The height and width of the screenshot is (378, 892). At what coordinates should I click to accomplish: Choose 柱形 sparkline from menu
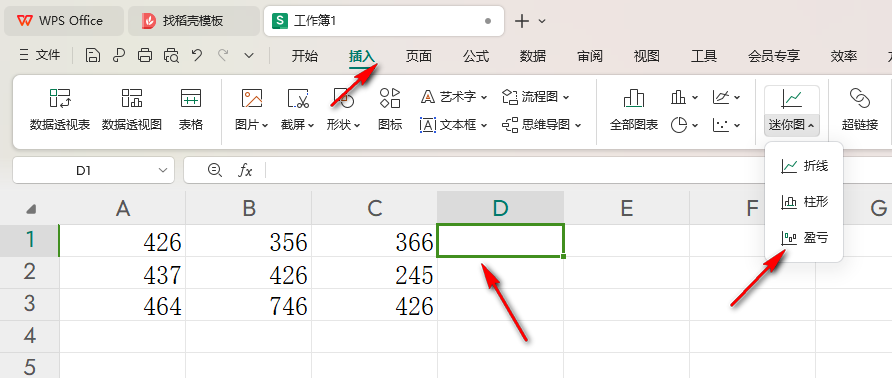coord(804,202)
